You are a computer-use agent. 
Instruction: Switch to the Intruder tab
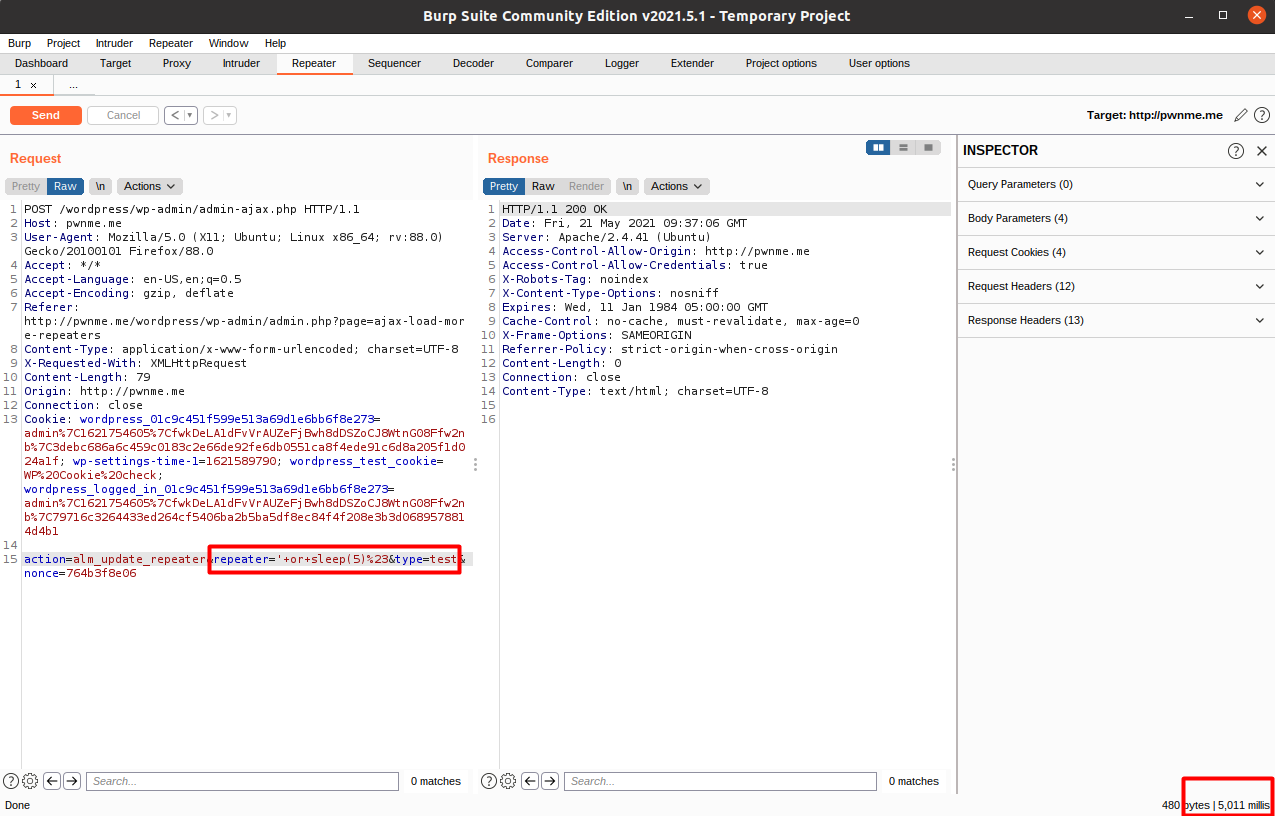click(241, 63)
